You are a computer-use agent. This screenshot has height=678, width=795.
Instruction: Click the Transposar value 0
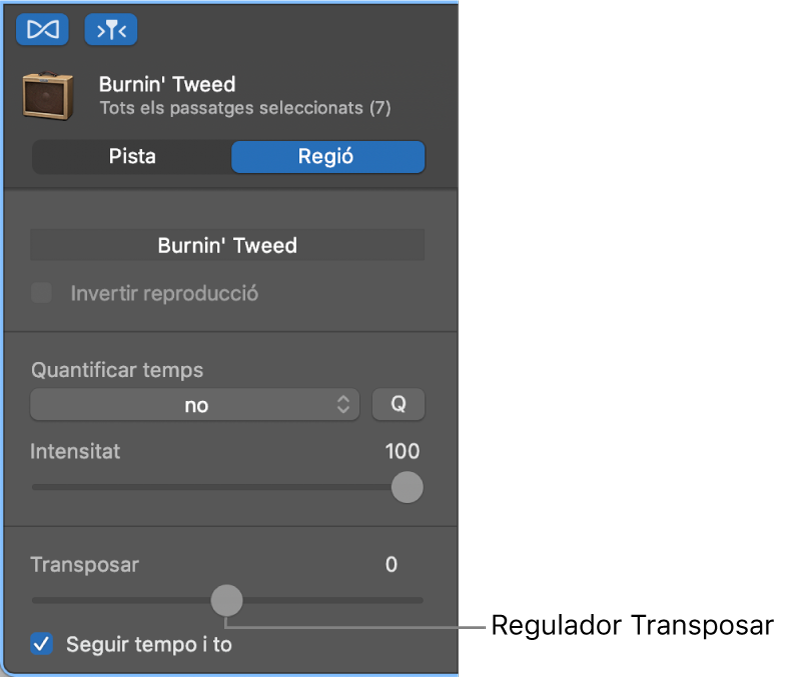391,565
